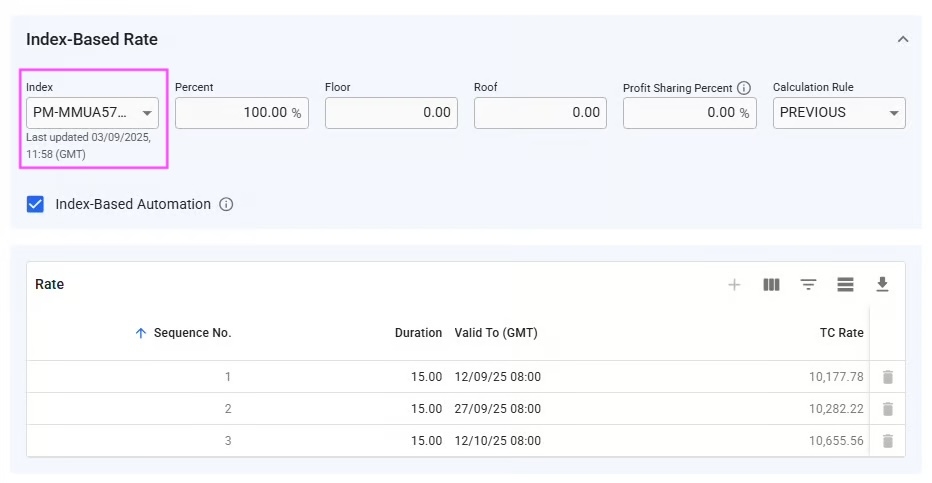Delete the rate row with sequence 3
Viewport: 932px width, 483px height.
click(887, 441)
